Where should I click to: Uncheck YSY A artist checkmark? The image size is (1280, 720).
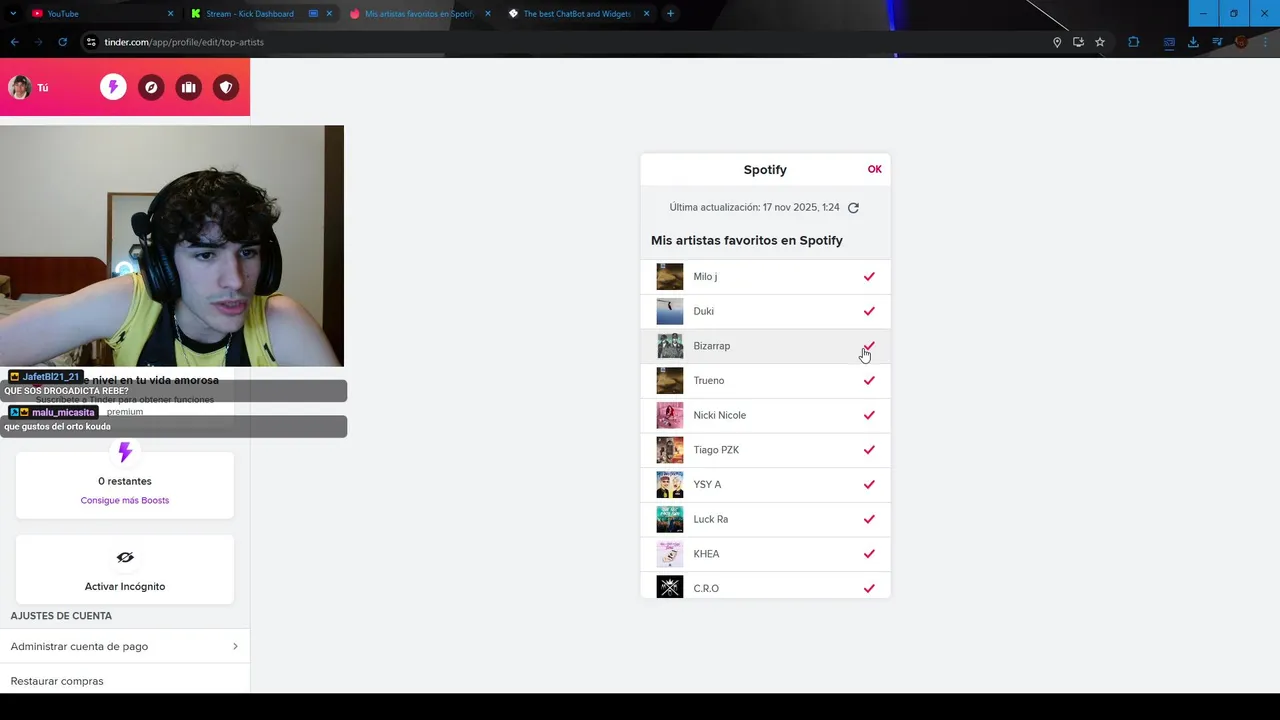coord(869,484)
